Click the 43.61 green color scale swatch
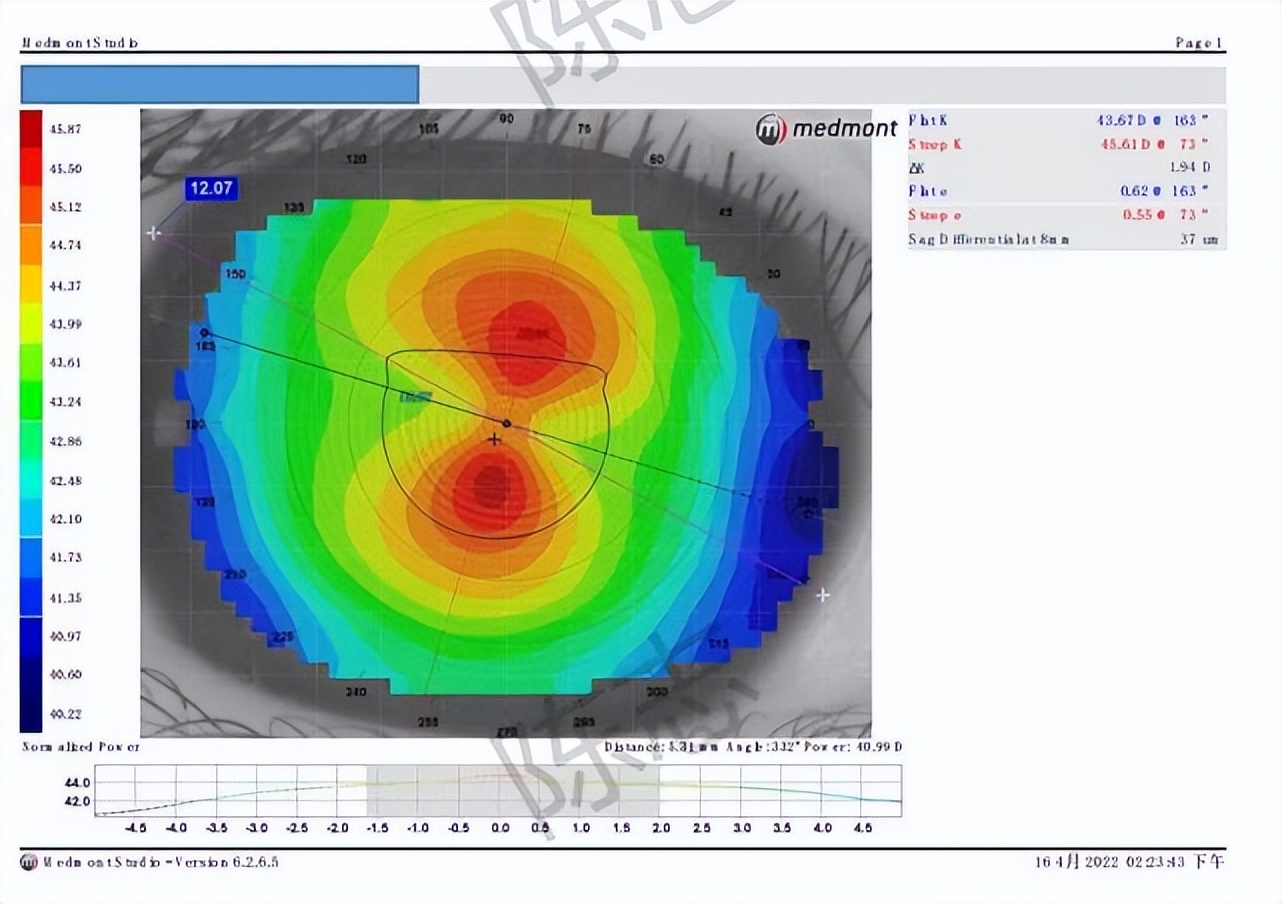Screen dimensions: 1282x904 [31, 362]
